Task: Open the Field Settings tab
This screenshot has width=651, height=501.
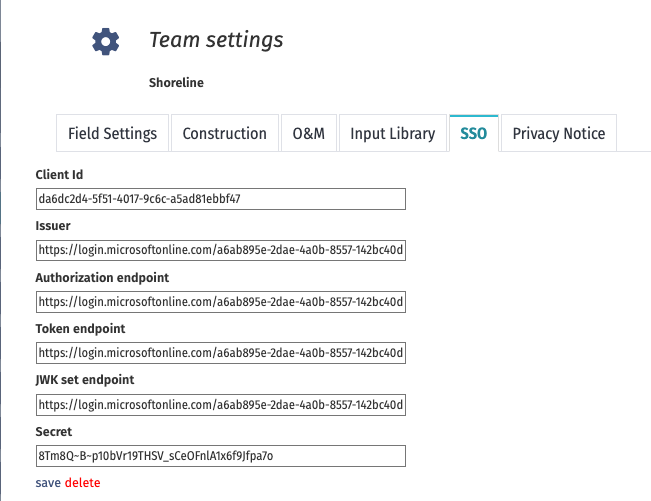Action: click(x=113, y=133)
